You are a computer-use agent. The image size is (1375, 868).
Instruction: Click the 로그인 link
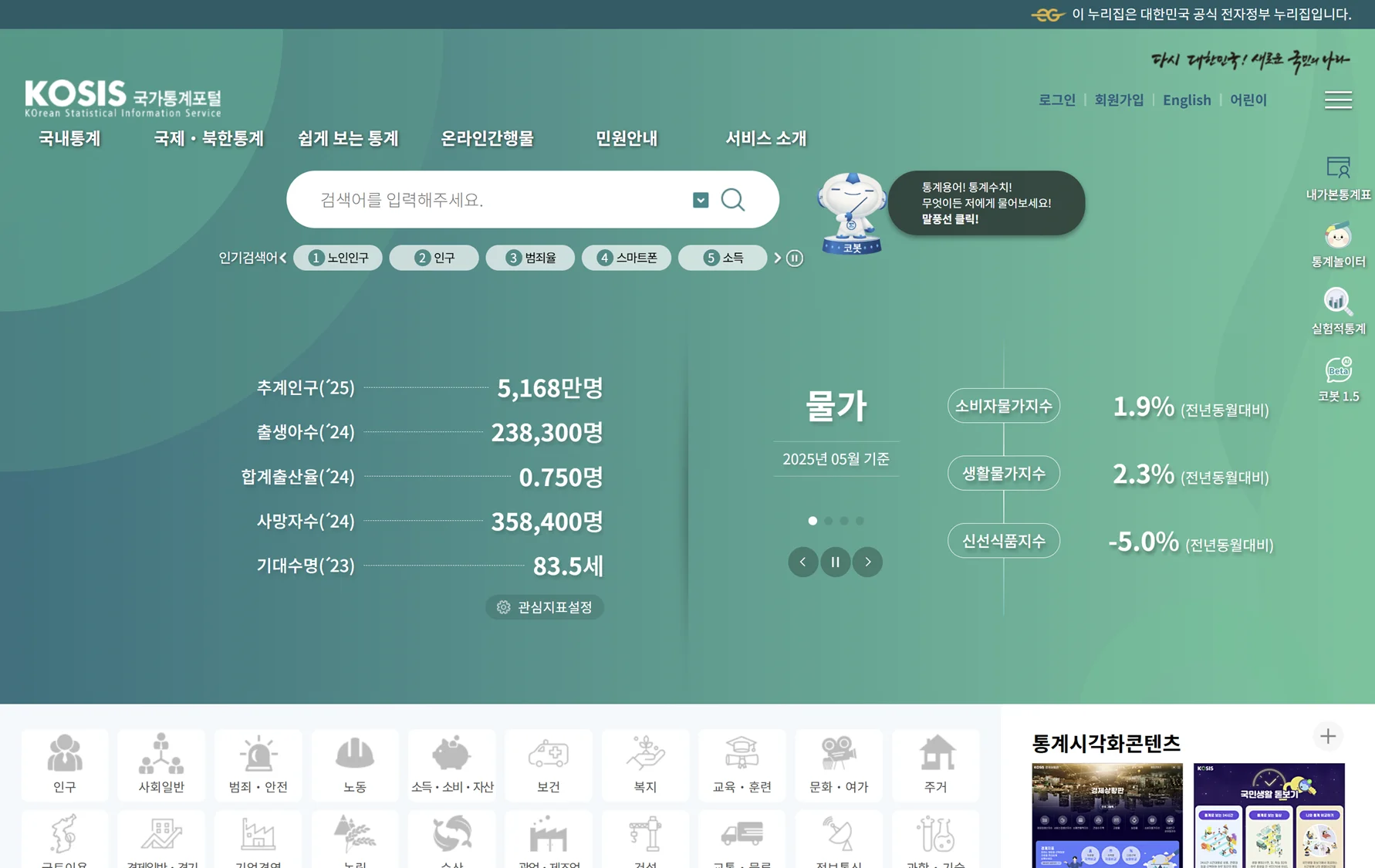pyautogui.click(x=1056, y=100)
